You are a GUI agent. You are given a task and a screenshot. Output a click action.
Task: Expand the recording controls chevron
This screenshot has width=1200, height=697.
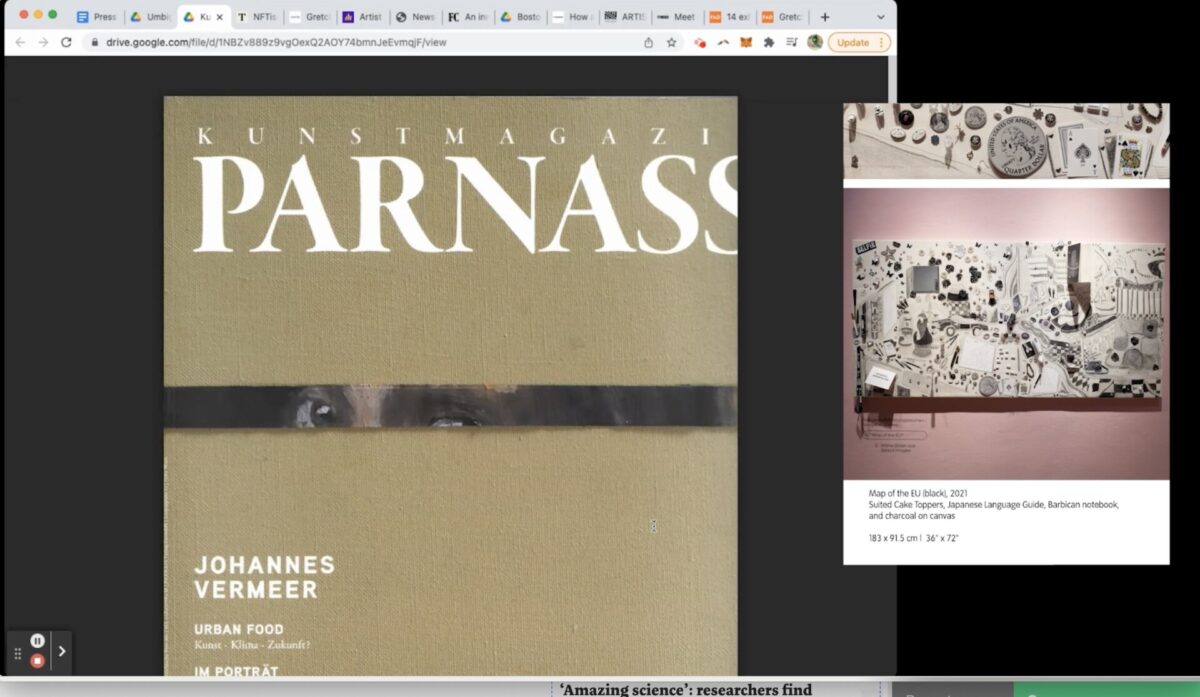point(61,651)
